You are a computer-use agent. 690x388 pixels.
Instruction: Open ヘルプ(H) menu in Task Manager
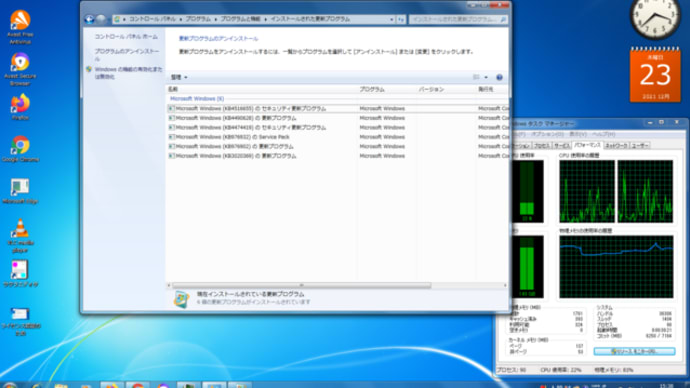click(603, 134)
